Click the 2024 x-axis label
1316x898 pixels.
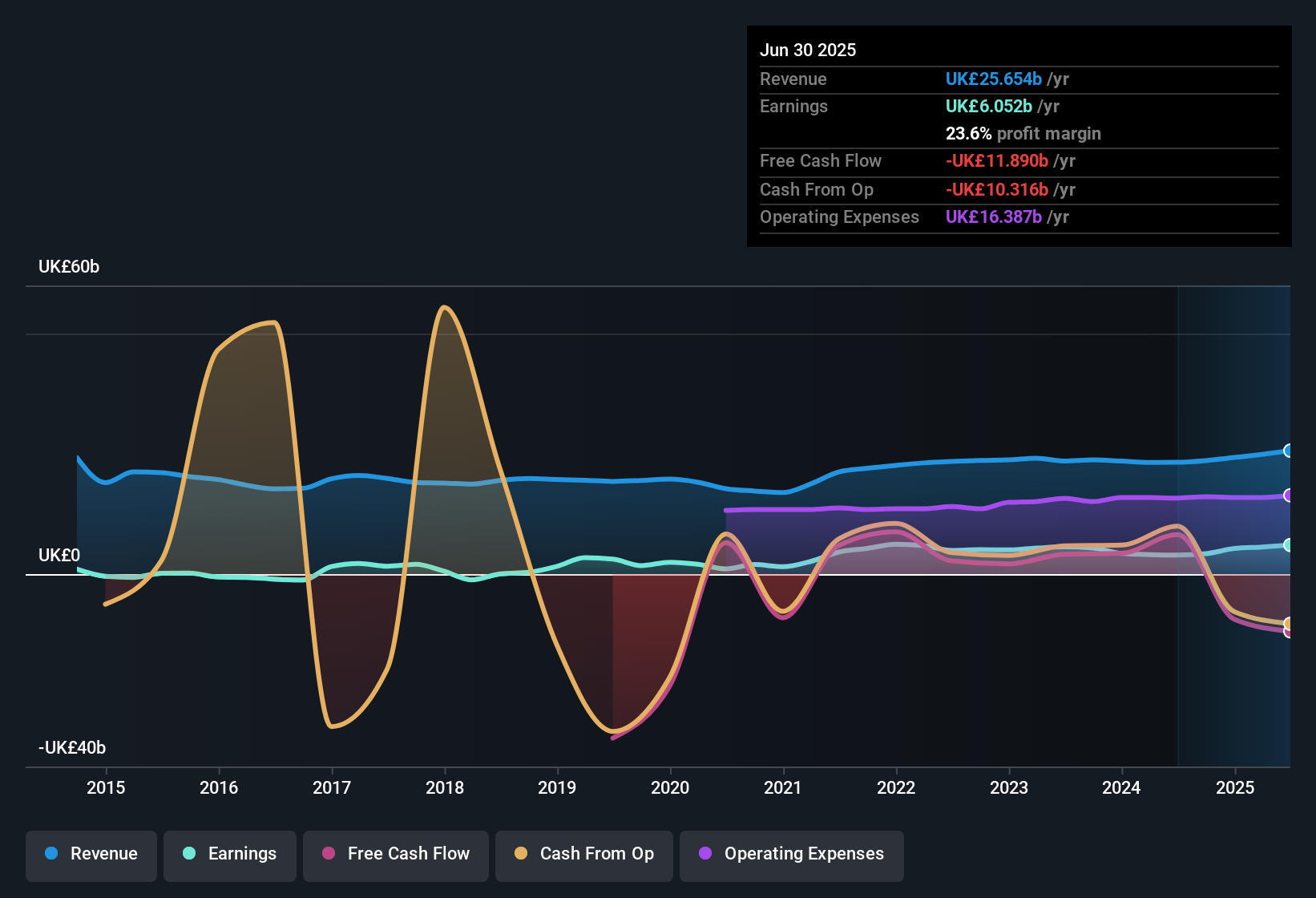pyautogui.click(x=1121, y=787)
